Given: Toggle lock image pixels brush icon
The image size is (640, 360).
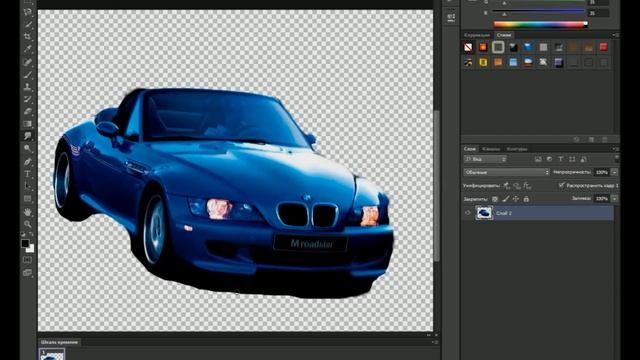Looking at the screenshot, I should (x=505, y=199).
